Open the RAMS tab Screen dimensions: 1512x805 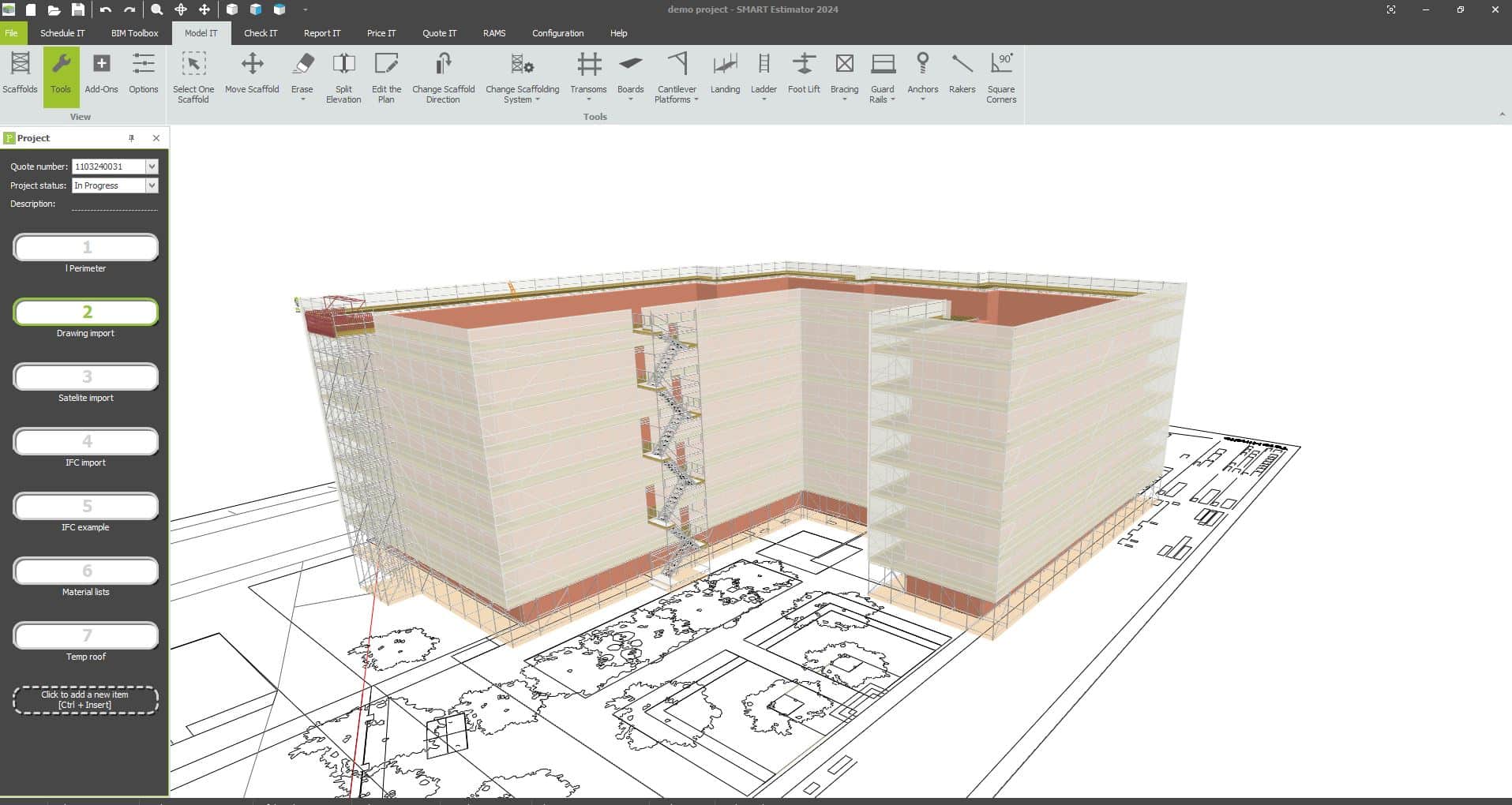coord(494,33)
